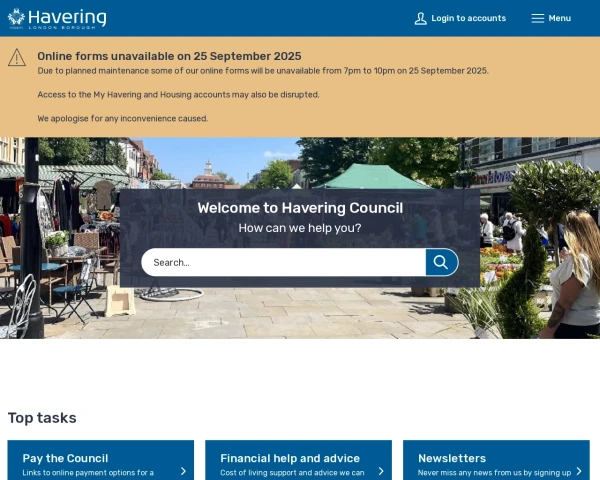Click the warning triangle alert icon
Image resolution: width=600 pixels, height=480 pixels.
tap(17, 58)
